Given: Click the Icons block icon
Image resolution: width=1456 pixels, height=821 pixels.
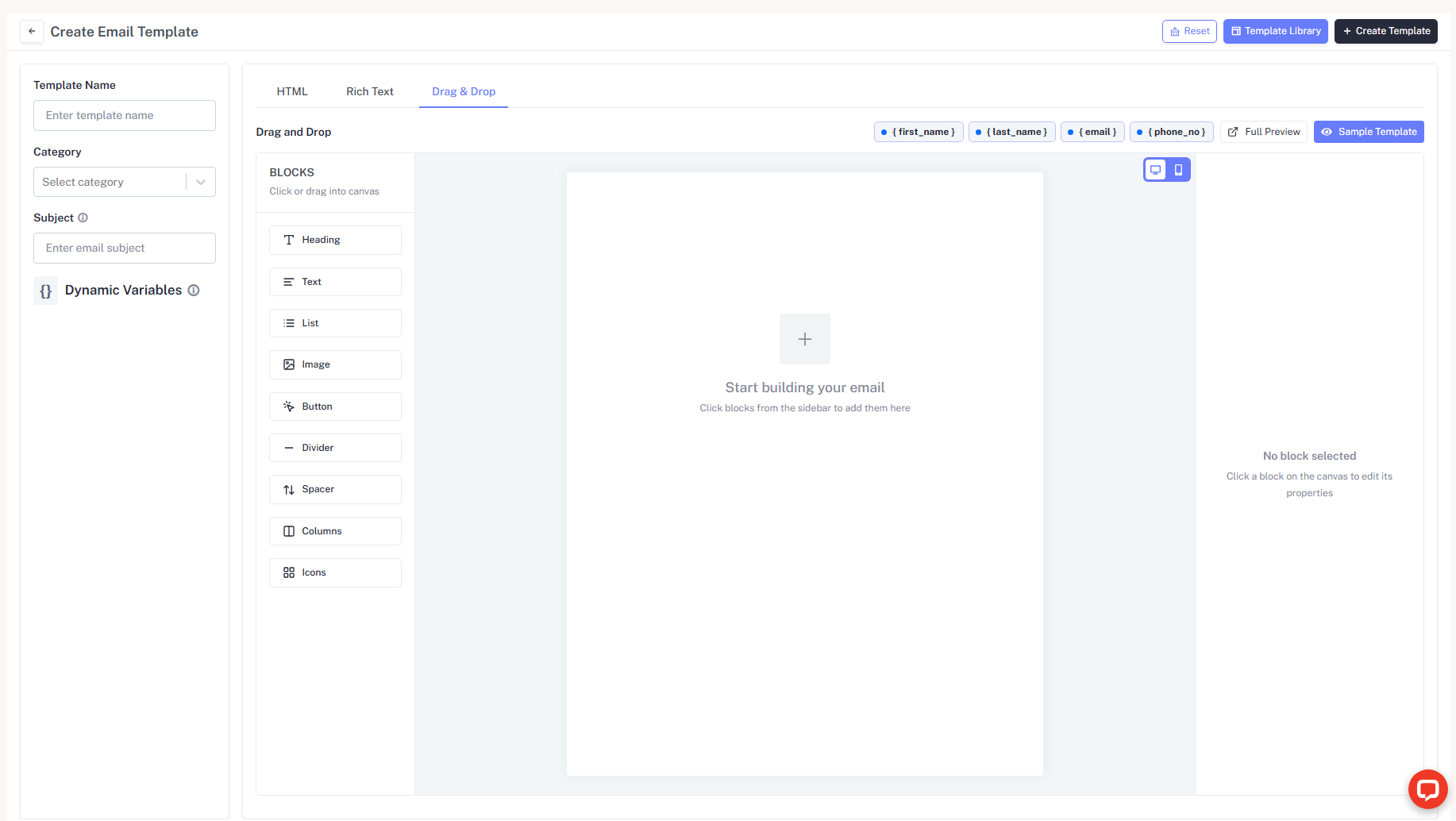Looking at the screenshot, I should point(289,572).
